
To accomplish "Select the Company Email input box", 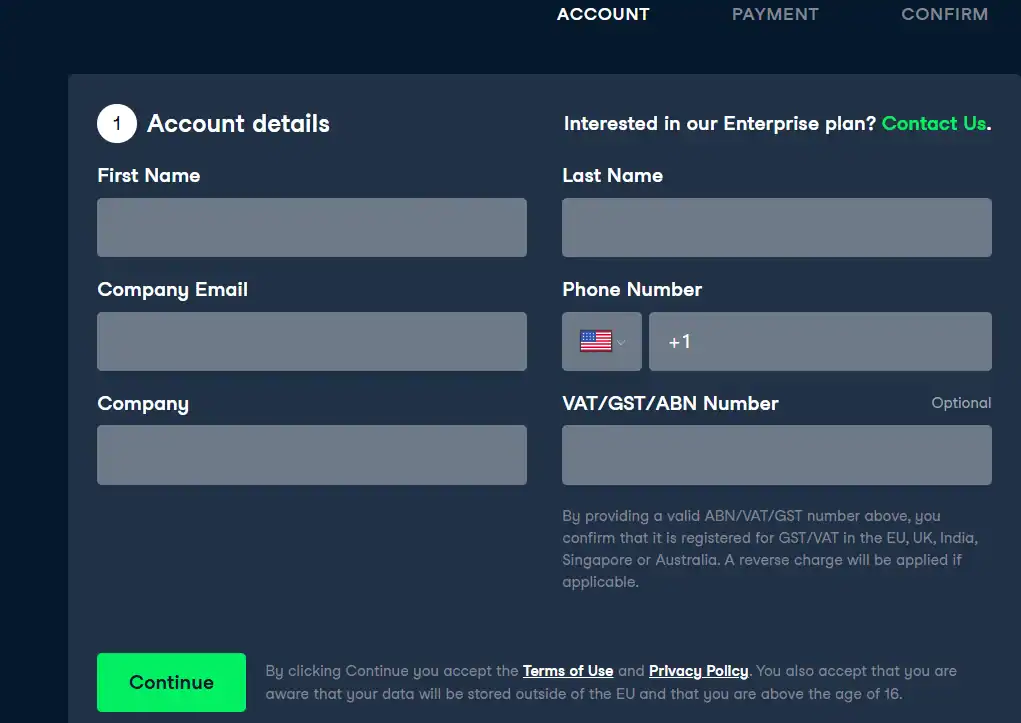I will (x=312, y=341).
